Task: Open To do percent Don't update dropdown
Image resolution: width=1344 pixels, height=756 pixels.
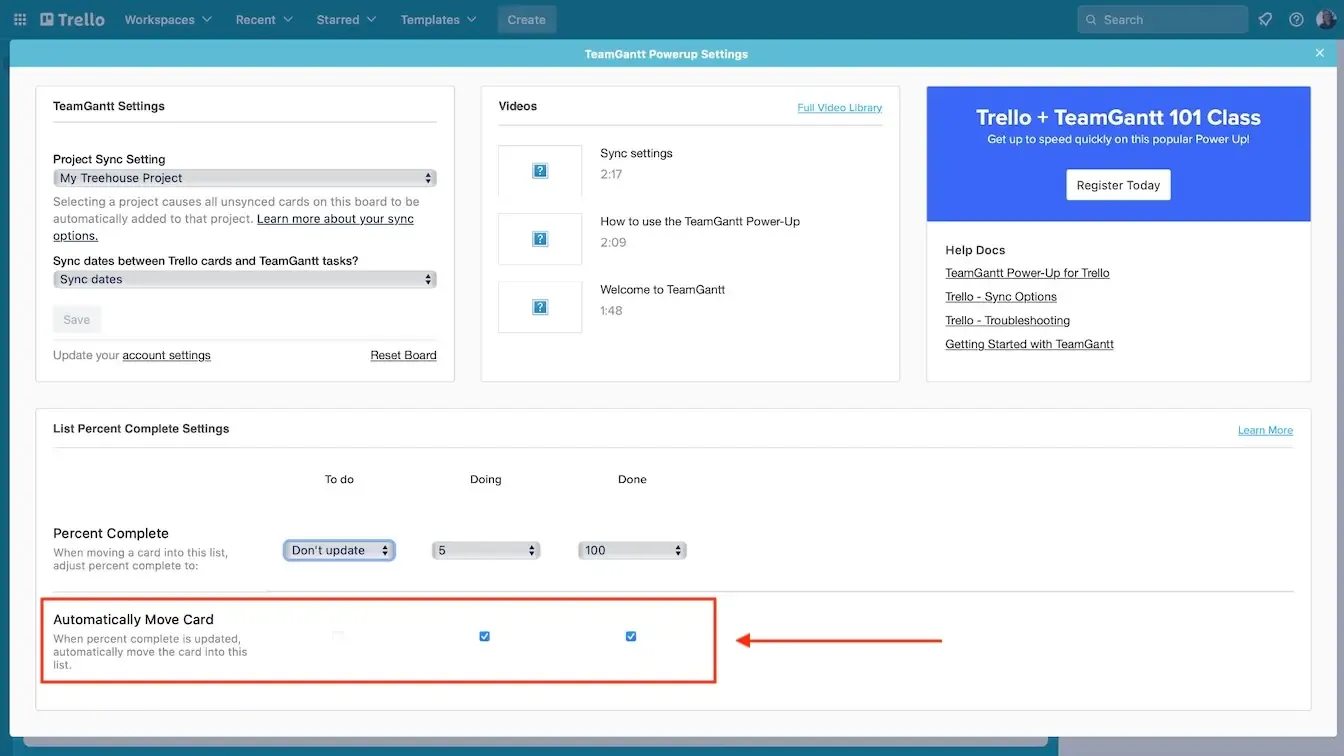Action: click(340, 550)
